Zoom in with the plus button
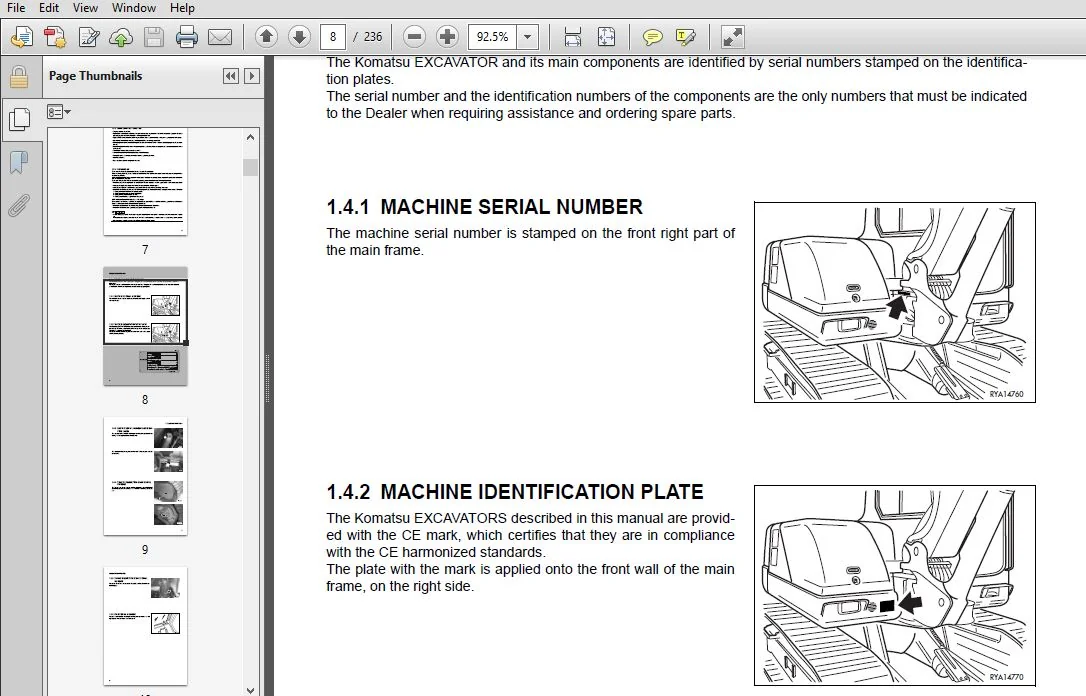This screenshot has width=1086, height=696. pos(447,37)
